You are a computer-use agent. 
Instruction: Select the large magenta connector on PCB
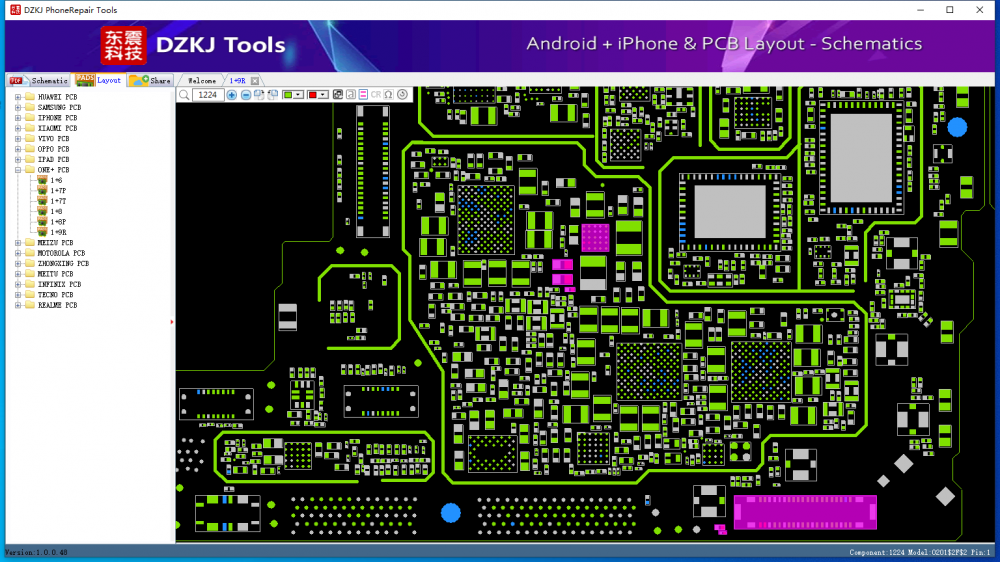pos(804,512)
